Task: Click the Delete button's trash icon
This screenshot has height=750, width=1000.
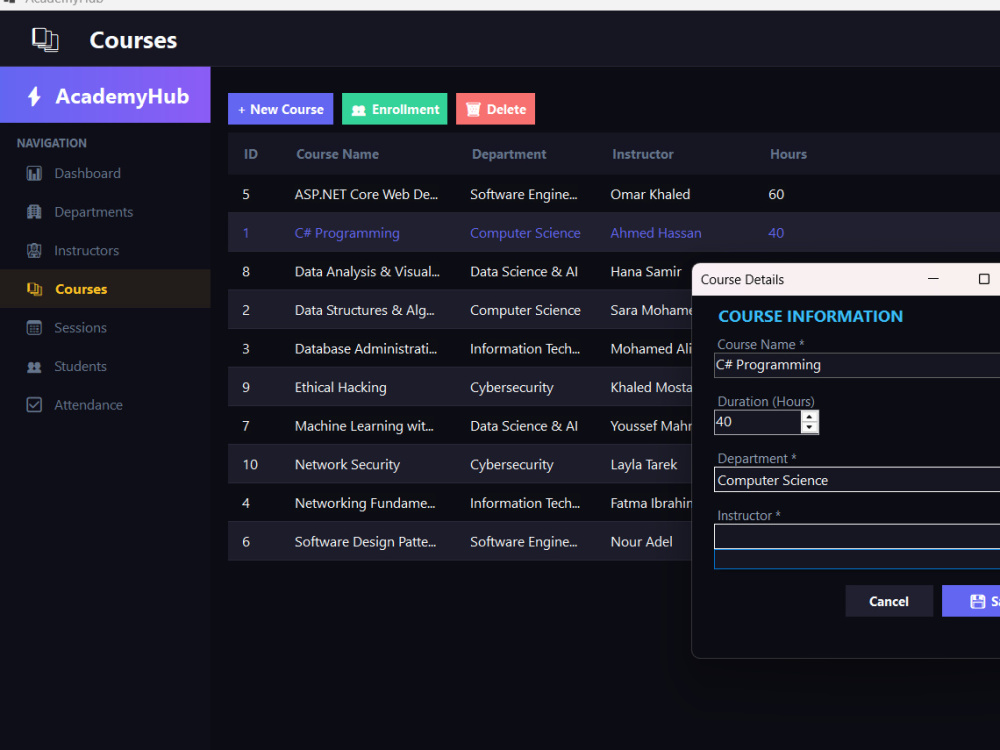Action: coord(473,110)
